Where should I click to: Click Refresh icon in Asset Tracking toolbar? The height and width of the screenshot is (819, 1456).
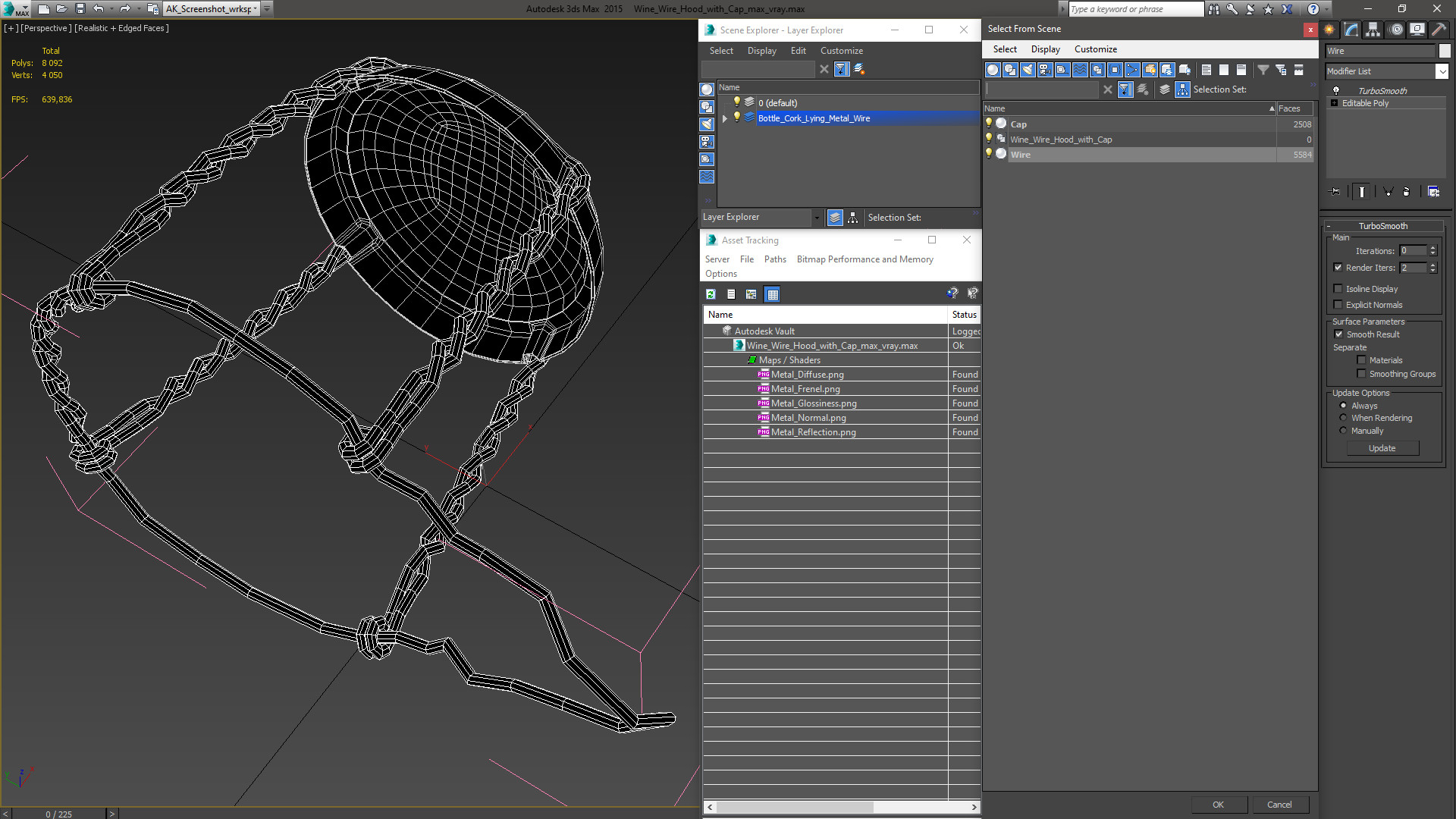pos(711,294)
